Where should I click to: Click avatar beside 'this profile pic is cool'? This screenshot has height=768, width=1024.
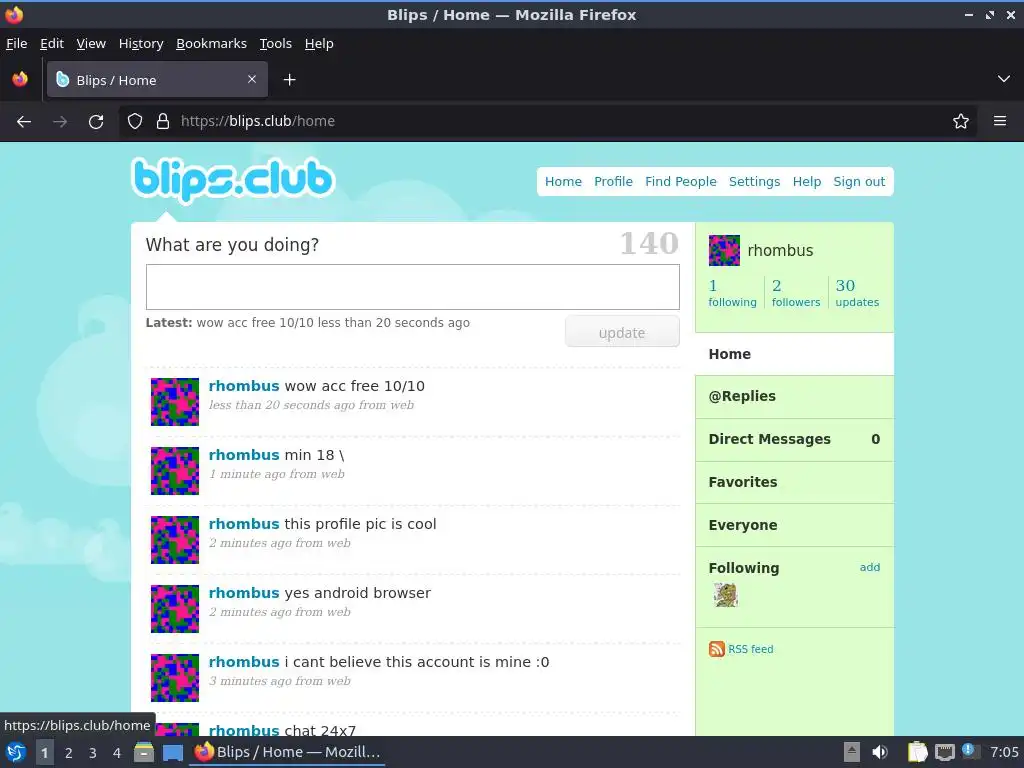pyautogui.click(x=175, y=540)
